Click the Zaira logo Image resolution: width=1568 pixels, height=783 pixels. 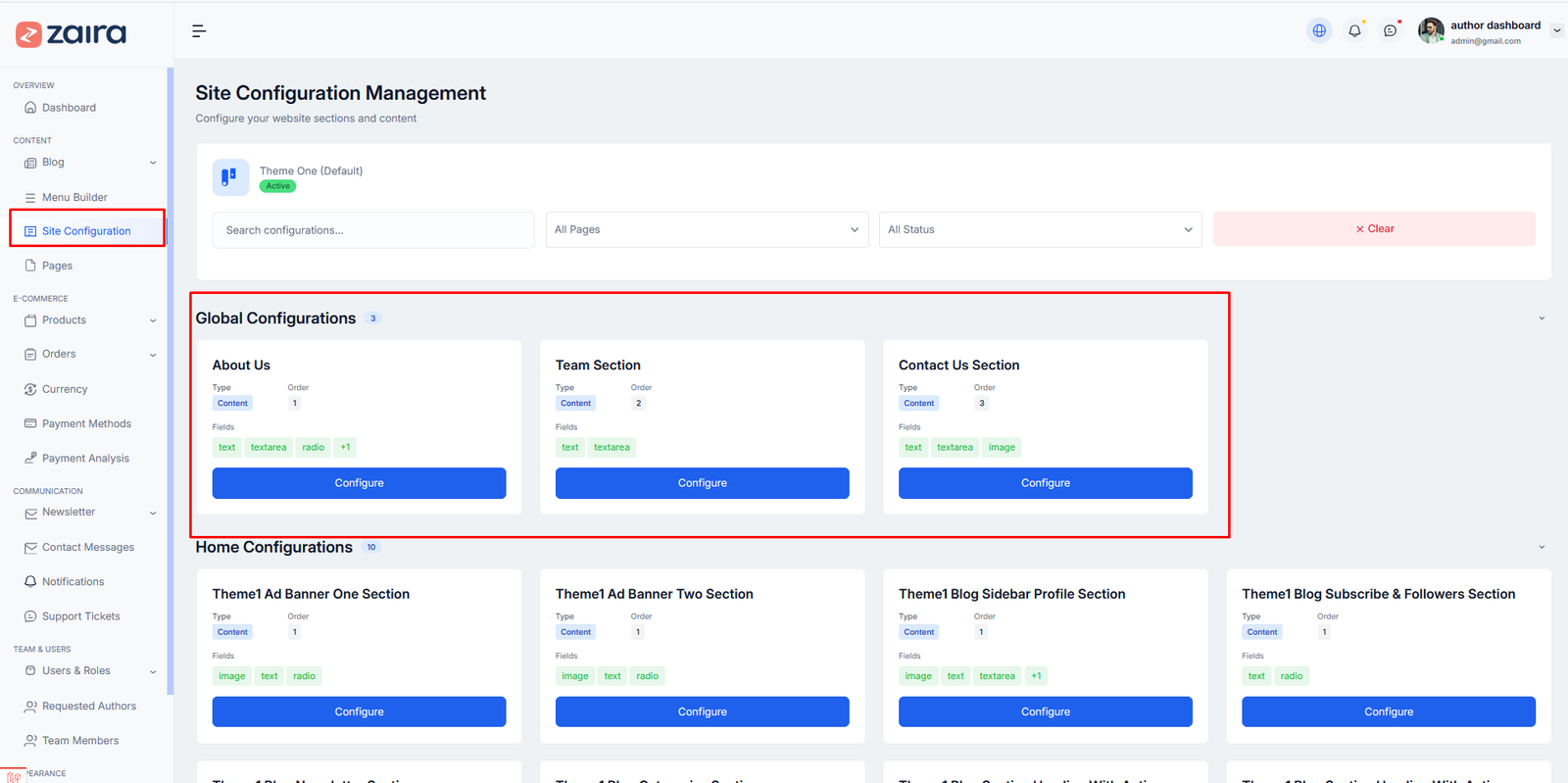pyautogui.click(x=71, y=34)
